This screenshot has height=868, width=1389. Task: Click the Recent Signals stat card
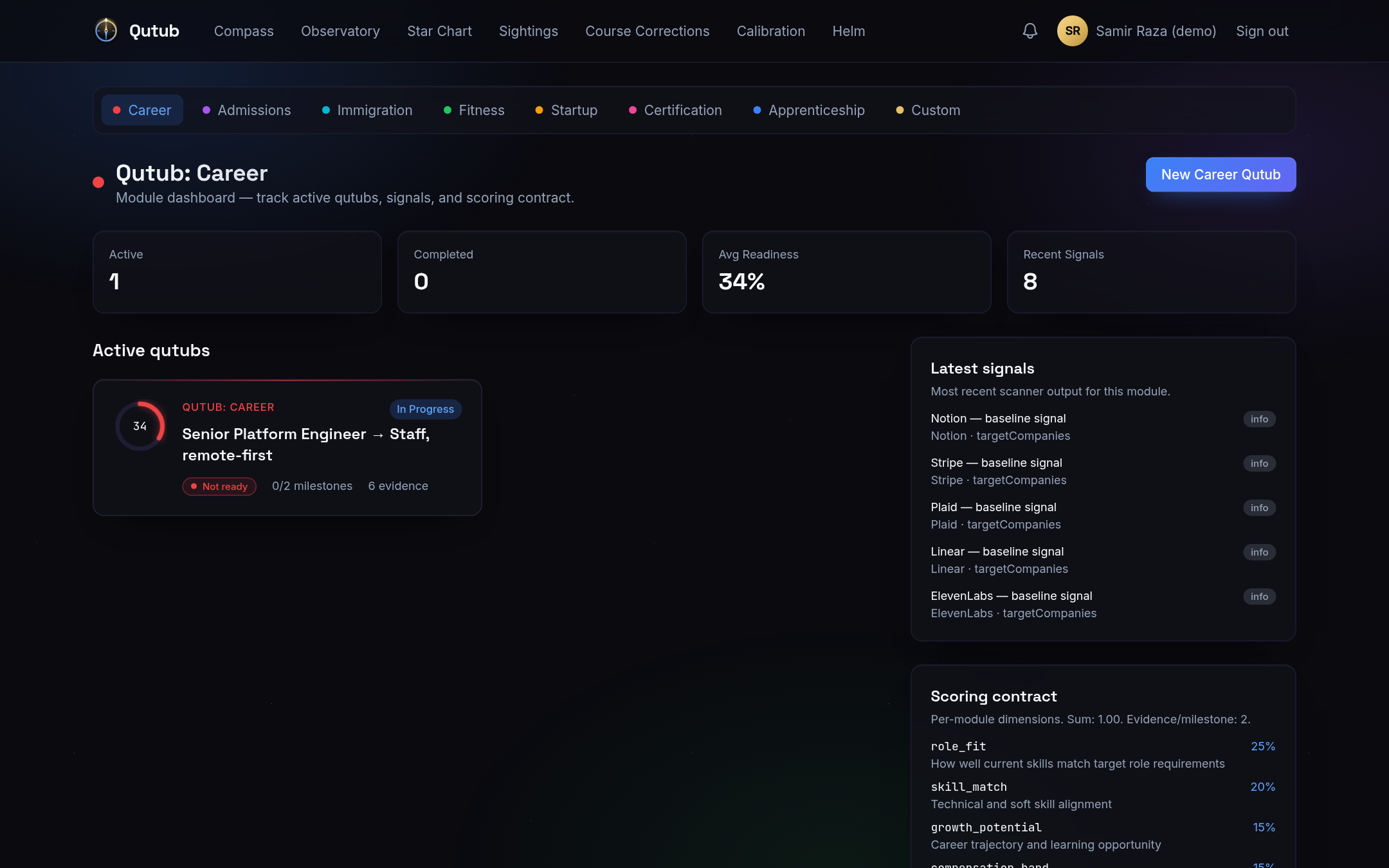(1151, 272)
